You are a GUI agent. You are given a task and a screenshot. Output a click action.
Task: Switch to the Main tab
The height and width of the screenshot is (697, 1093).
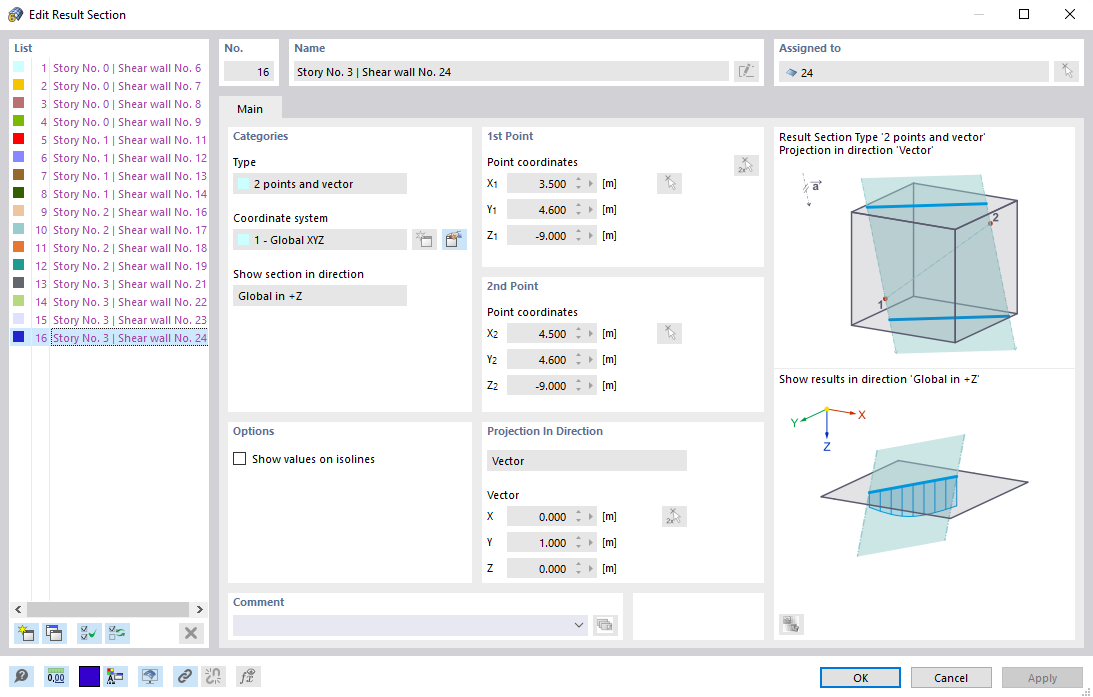pyautogui.click(x=249, y=108)
